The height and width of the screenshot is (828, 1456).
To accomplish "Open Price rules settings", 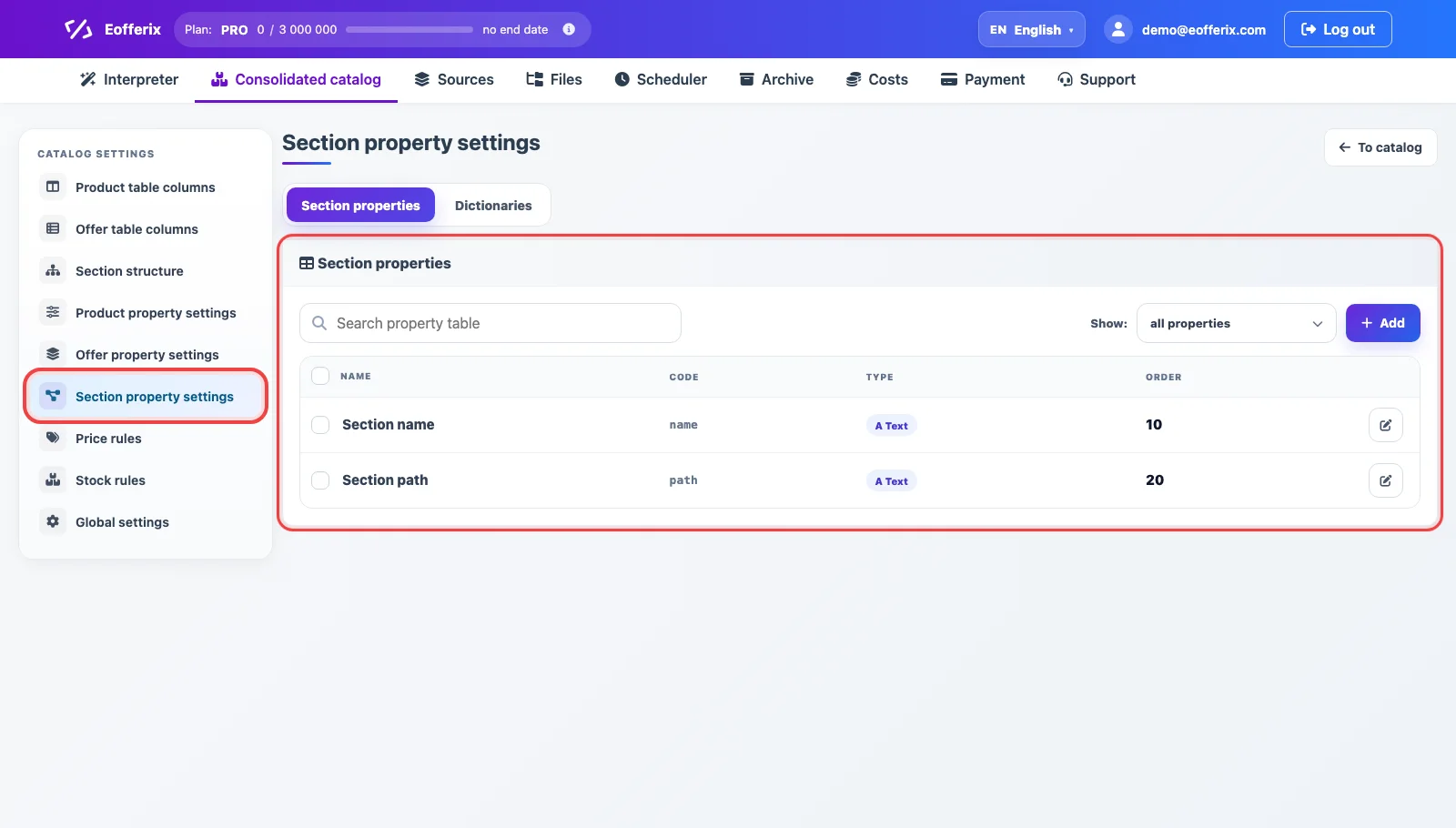I will pyautogui.click(x=146, y=438).
